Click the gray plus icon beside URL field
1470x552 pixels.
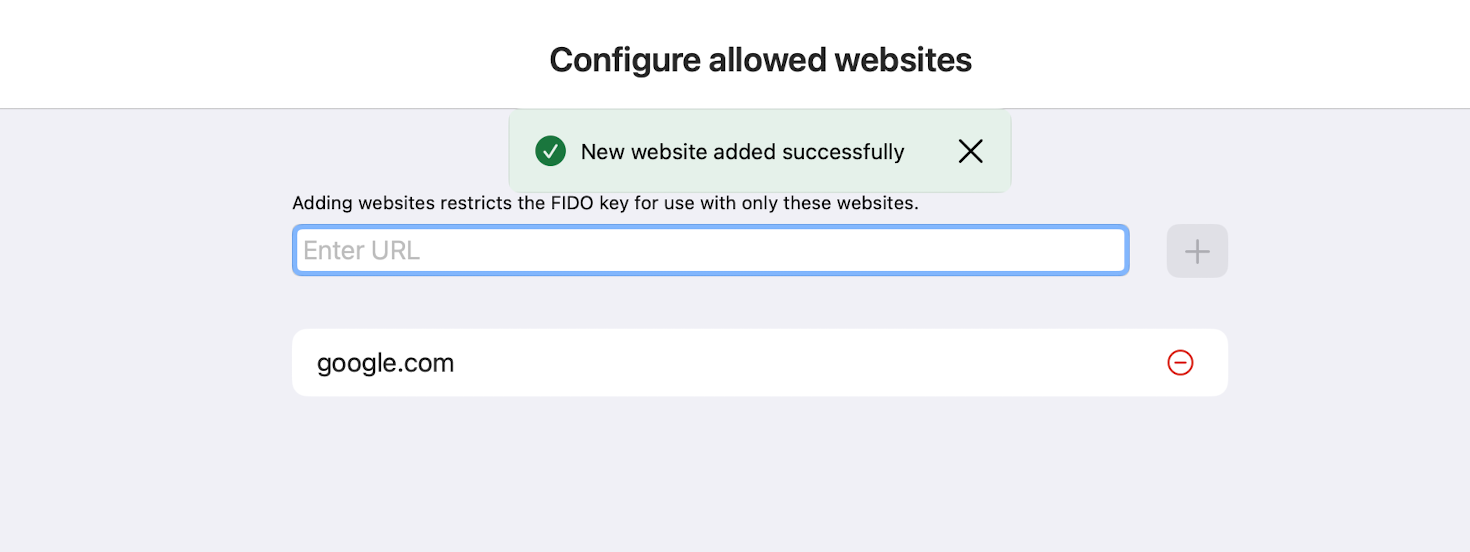(1197, 251)
